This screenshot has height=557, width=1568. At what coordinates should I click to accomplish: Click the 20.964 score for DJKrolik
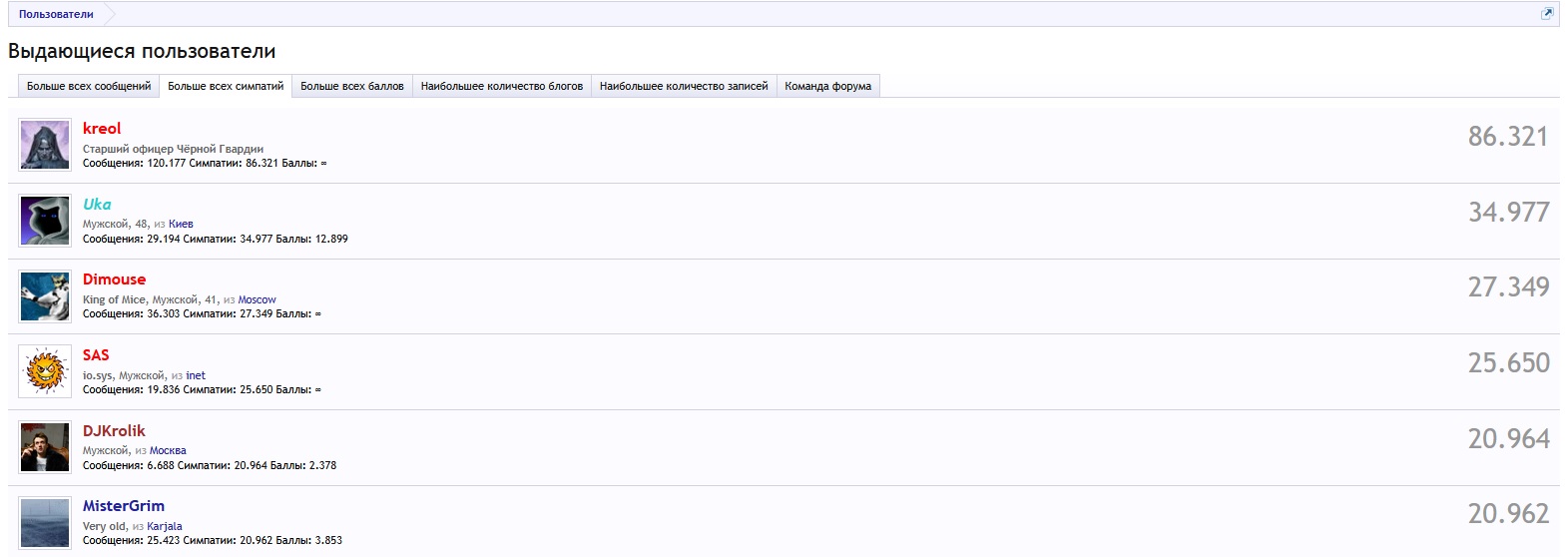pyautogui.click(x=1508, y=438)
